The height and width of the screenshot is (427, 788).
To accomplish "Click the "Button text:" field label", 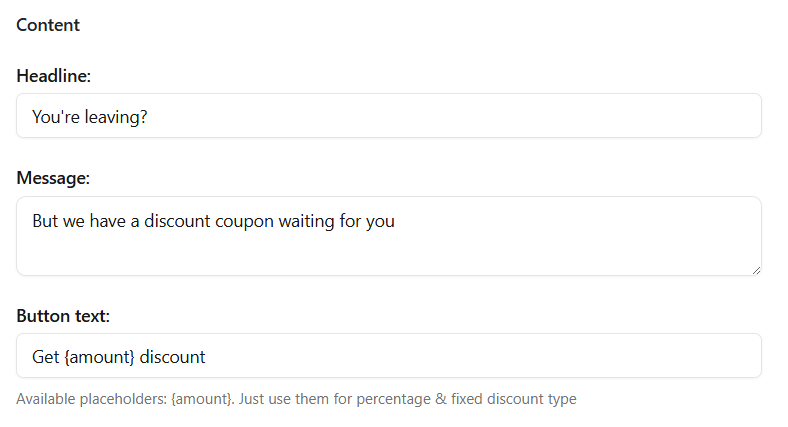I will pyautogui.click(x=63, y=315).
